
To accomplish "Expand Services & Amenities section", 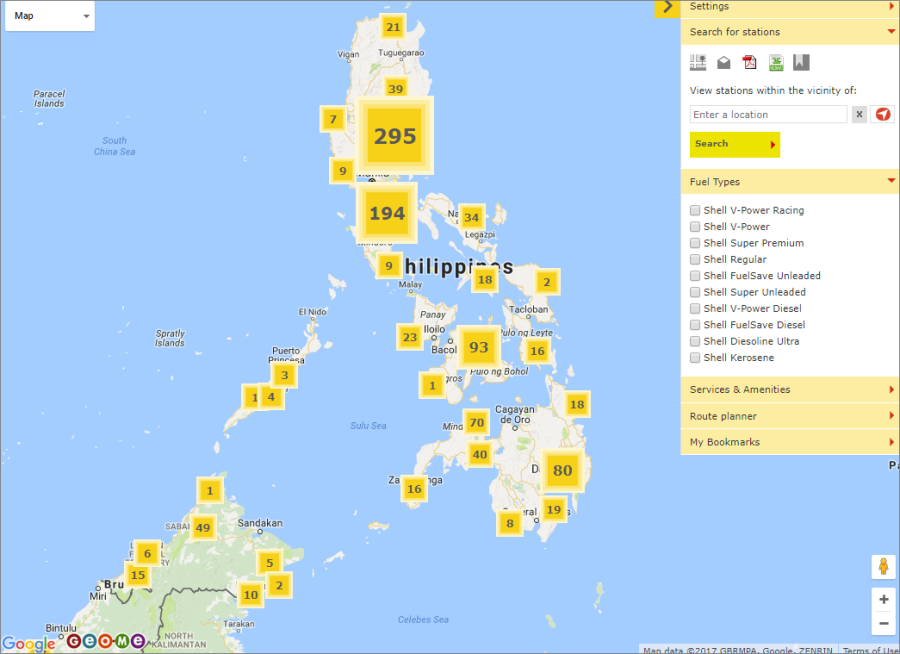I will point(790,389).
